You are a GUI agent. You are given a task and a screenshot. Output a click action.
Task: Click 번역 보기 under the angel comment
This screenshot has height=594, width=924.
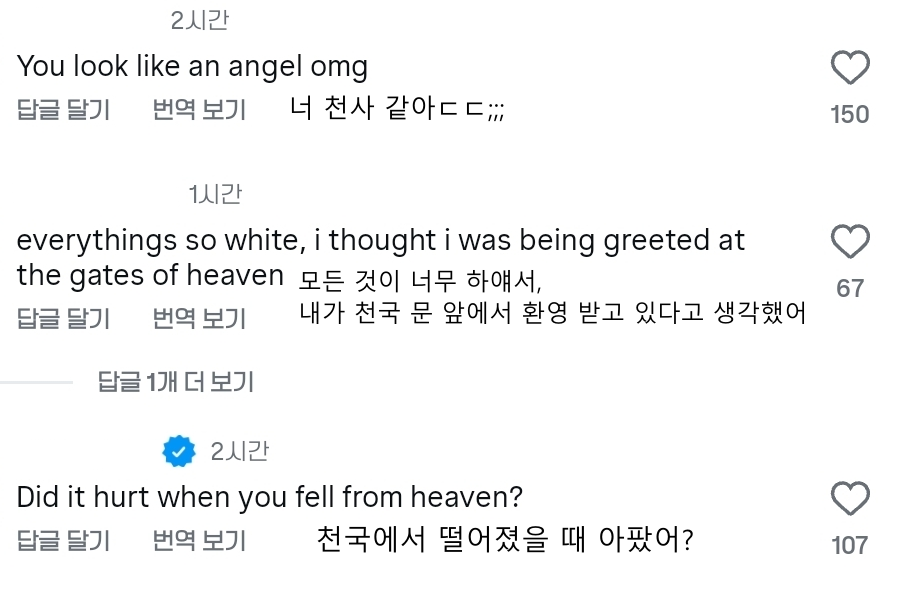(199, 110)
